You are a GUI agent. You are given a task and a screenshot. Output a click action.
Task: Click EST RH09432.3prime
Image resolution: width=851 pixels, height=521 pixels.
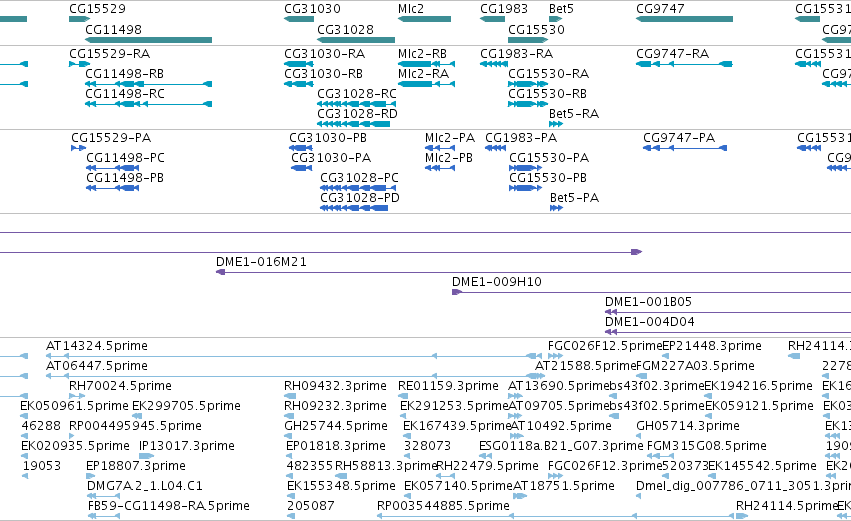coord(335,386)
